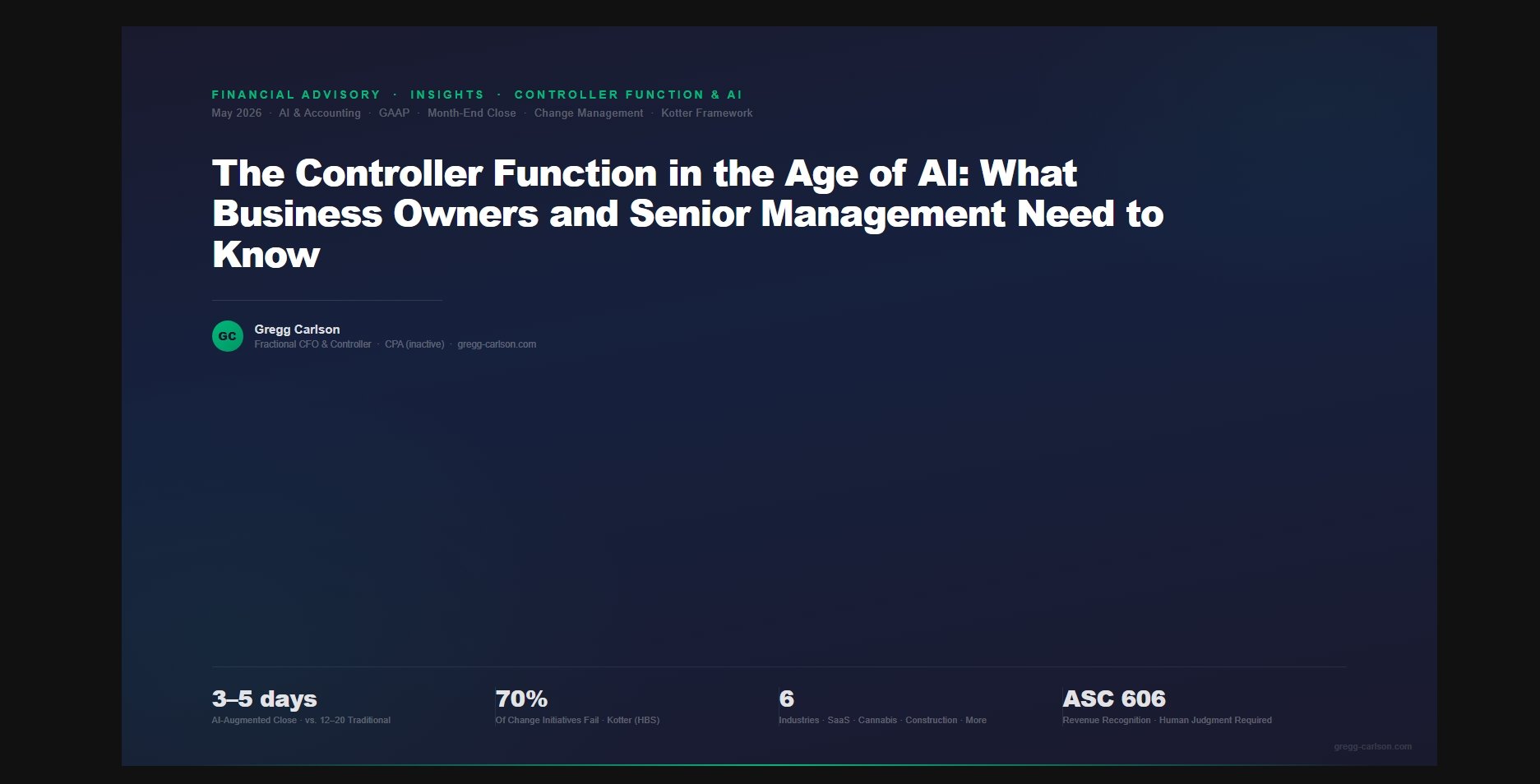Select the Month-End Close tag

tap(472, 113)
